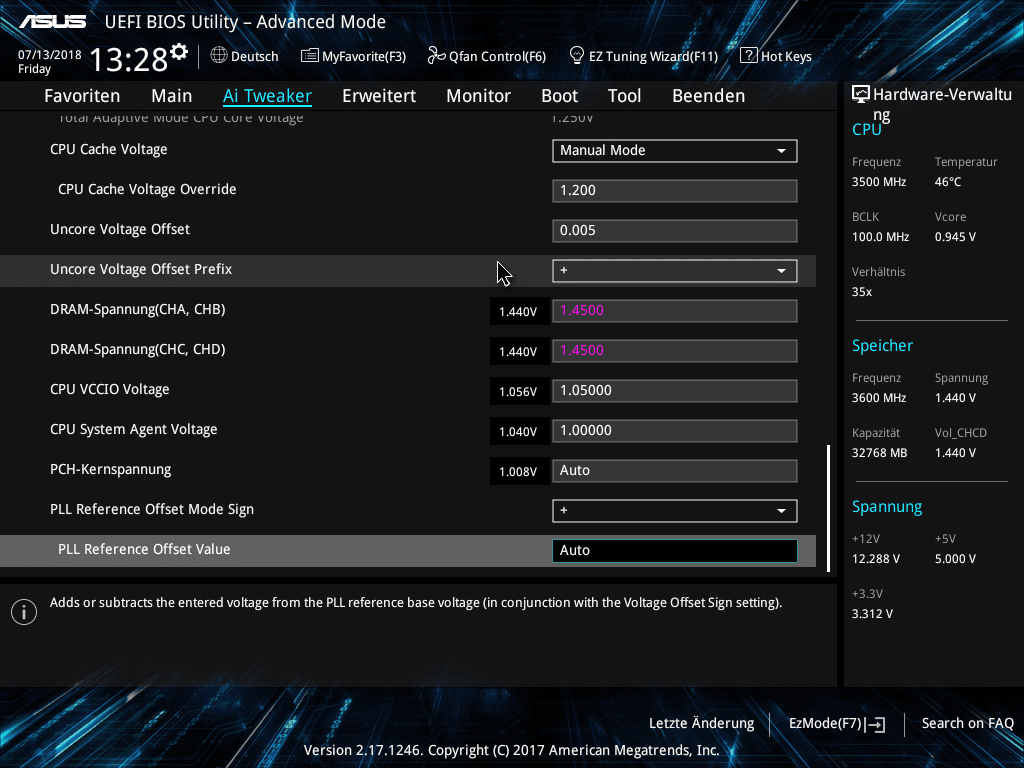Edit PCH-Kernspannung Auto field
This screenshot has height=768, width=1024.
[x=675, y=471]
